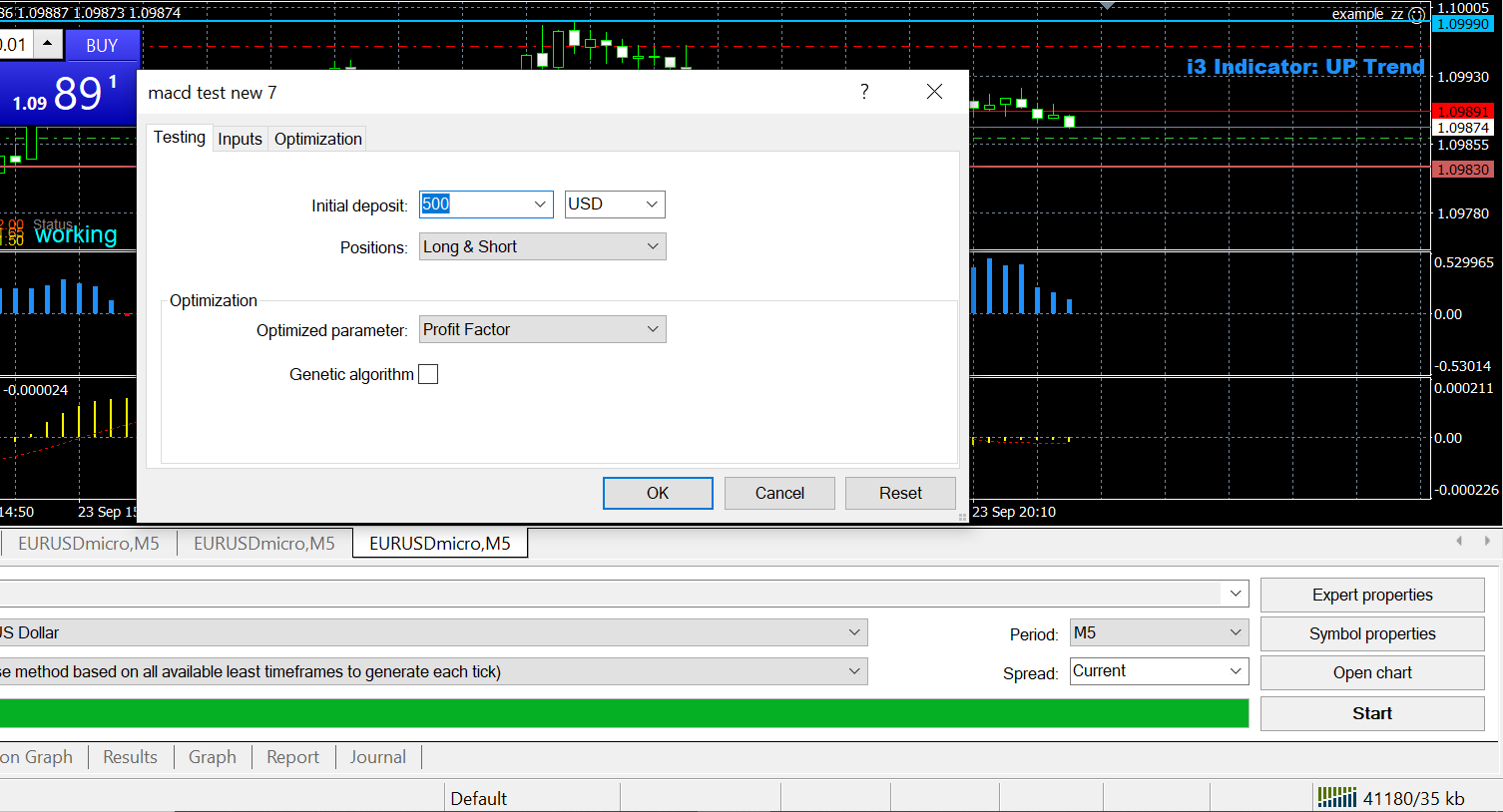Click the Cancel button in the dialog

[x=779, y=493]
